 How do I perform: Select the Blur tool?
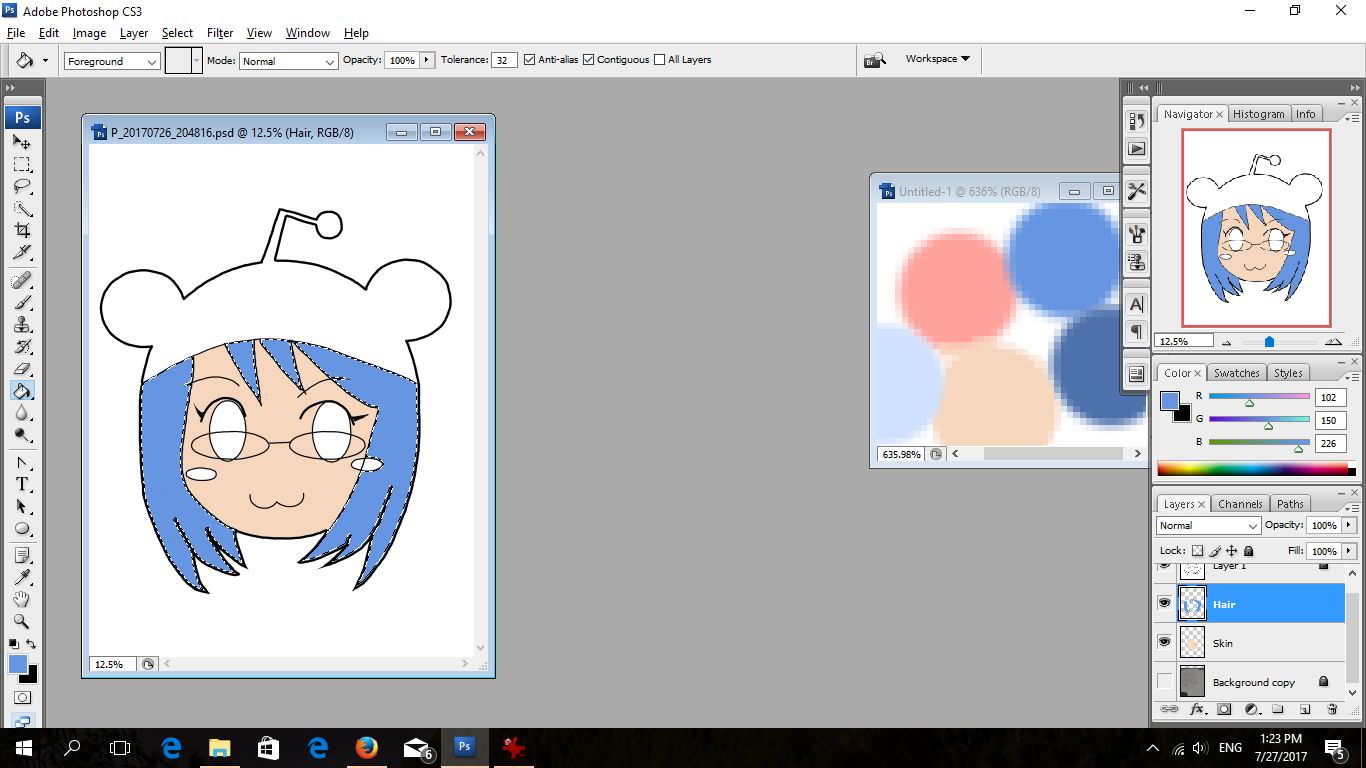pyautogui.click(x=21, y=412)
